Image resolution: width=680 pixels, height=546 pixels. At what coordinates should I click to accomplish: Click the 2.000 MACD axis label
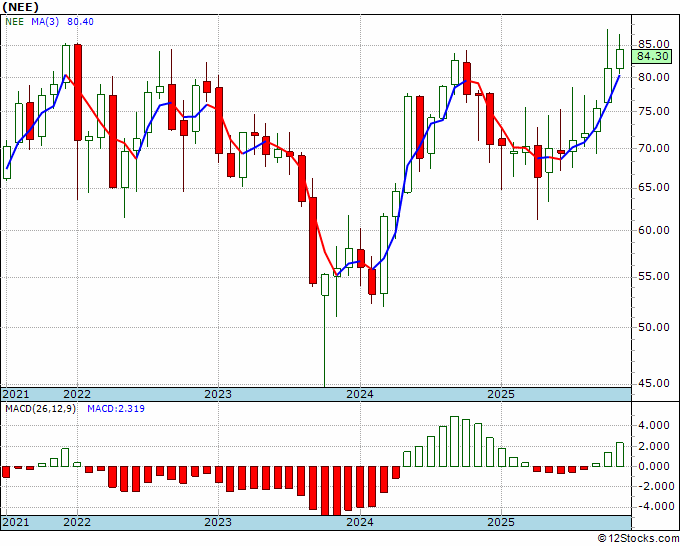(656, 446)
